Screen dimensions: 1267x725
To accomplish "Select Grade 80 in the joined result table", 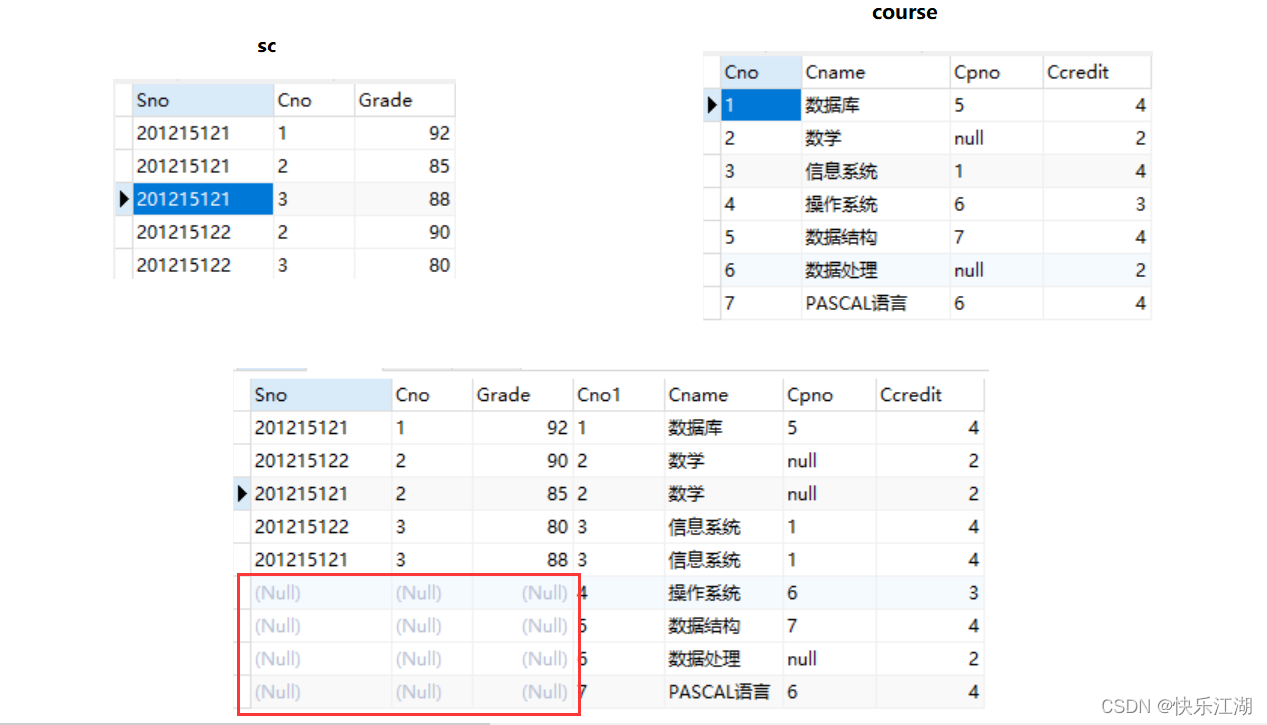I will click(x=523, y=527).
